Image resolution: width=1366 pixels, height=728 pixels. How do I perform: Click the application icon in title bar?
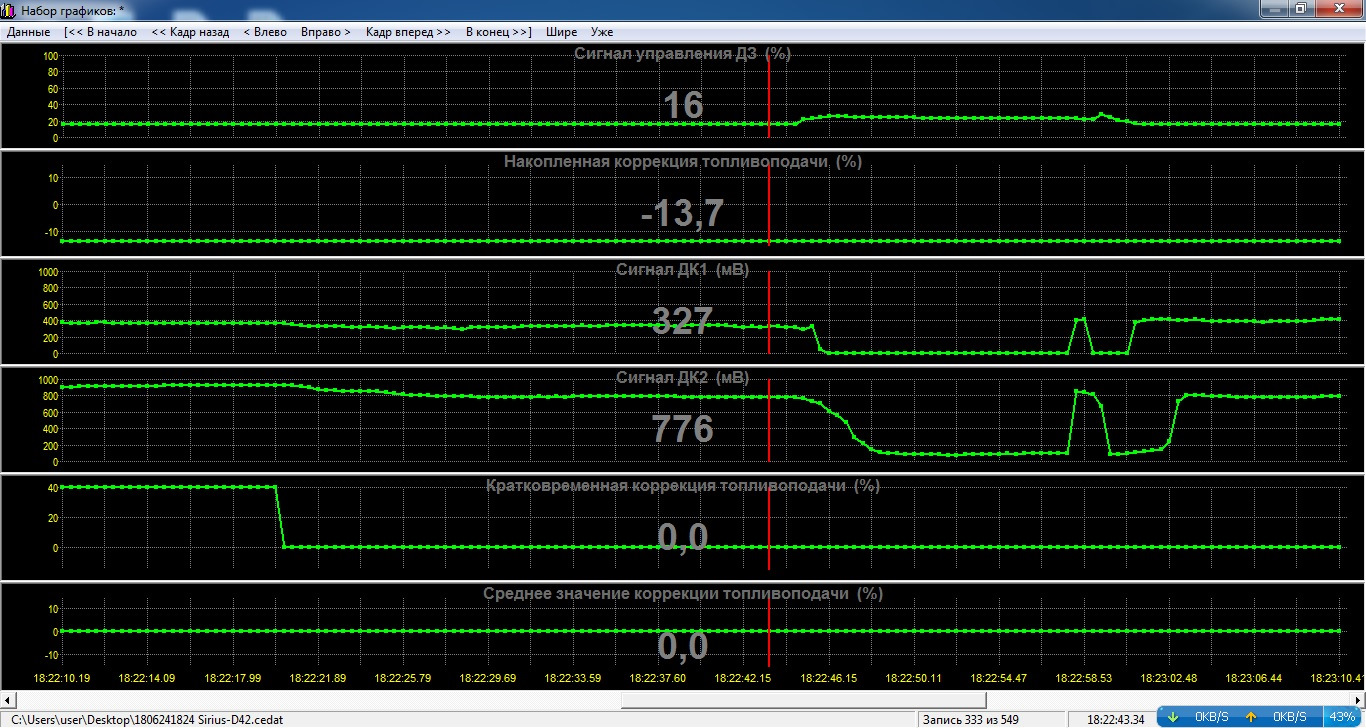pos(10,9)
